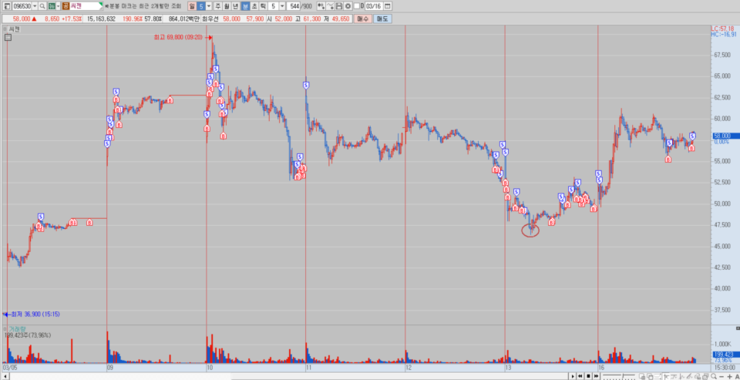Click the stop playback square button
Image resolution: width=740 pixels, height=380 pixels.
589,376
